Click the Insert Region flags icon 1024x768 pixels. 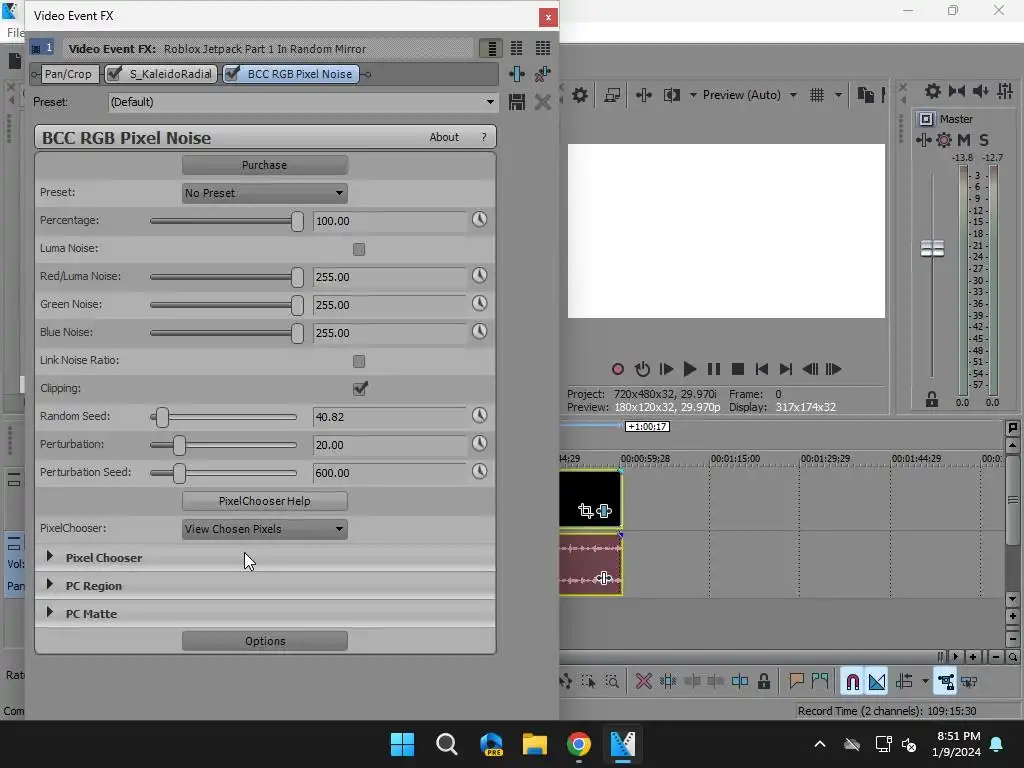[820, 682]
